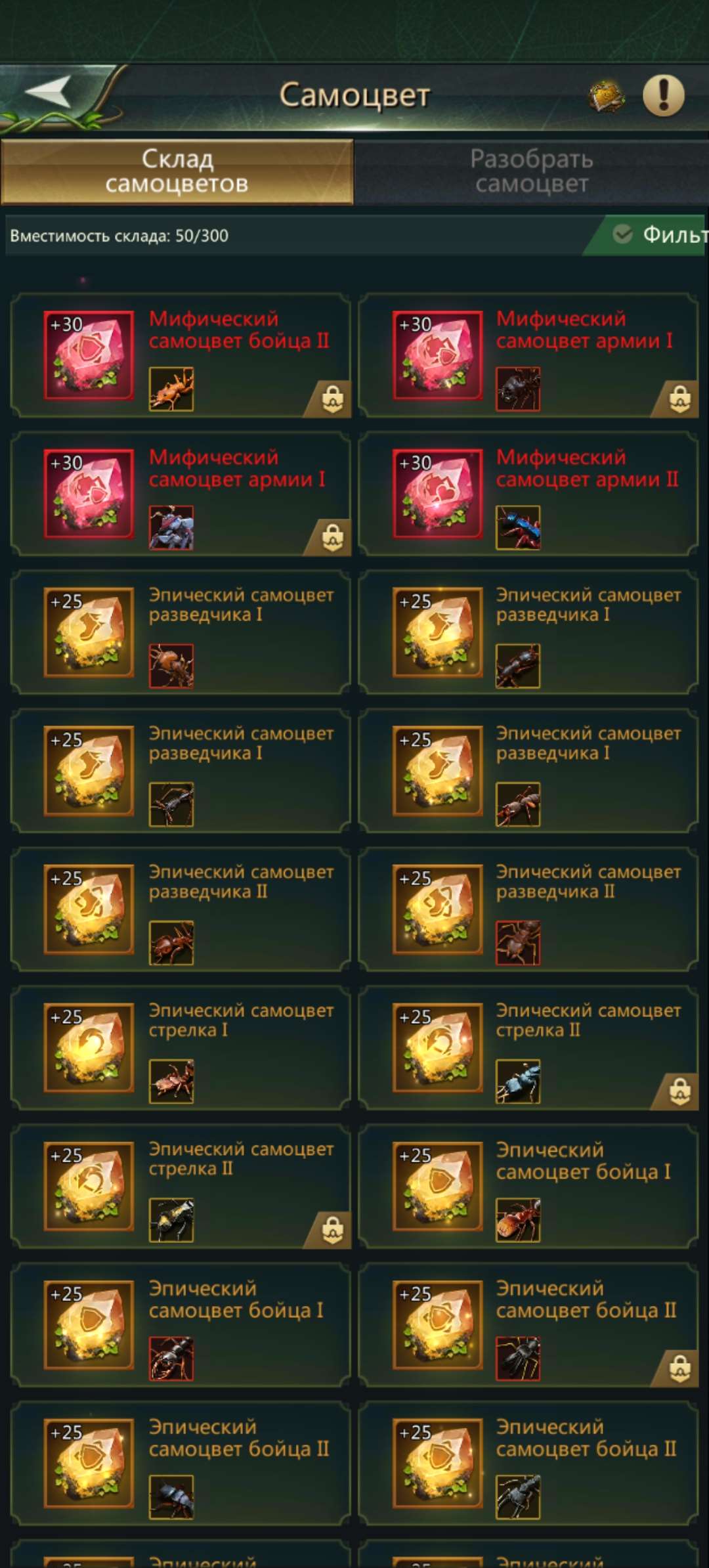This screenshot has width=709, height=1568.
Task: Open the Эпический самоцвет бойца I card with red ant
Action: [528, 1187]
